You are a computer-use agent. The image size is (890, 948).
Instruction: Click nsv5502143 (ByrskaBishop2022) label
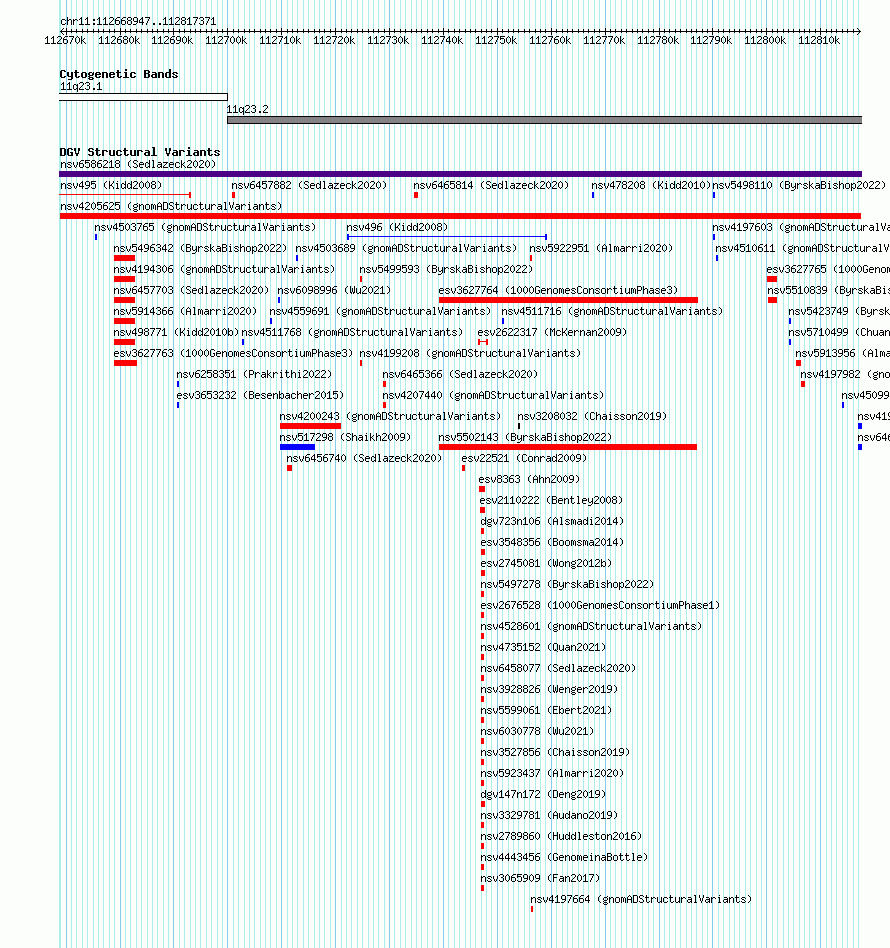click(x=525, y=438)
